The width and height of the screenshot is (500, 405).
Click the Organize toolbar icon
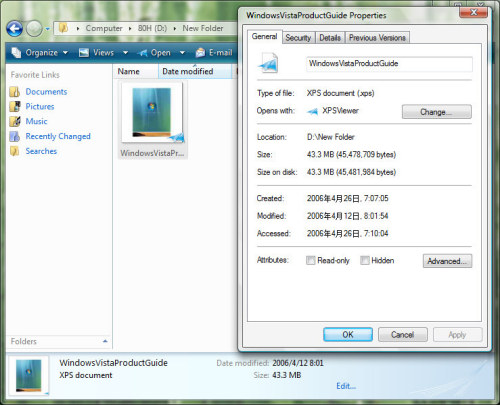click(x=16, y=53)
